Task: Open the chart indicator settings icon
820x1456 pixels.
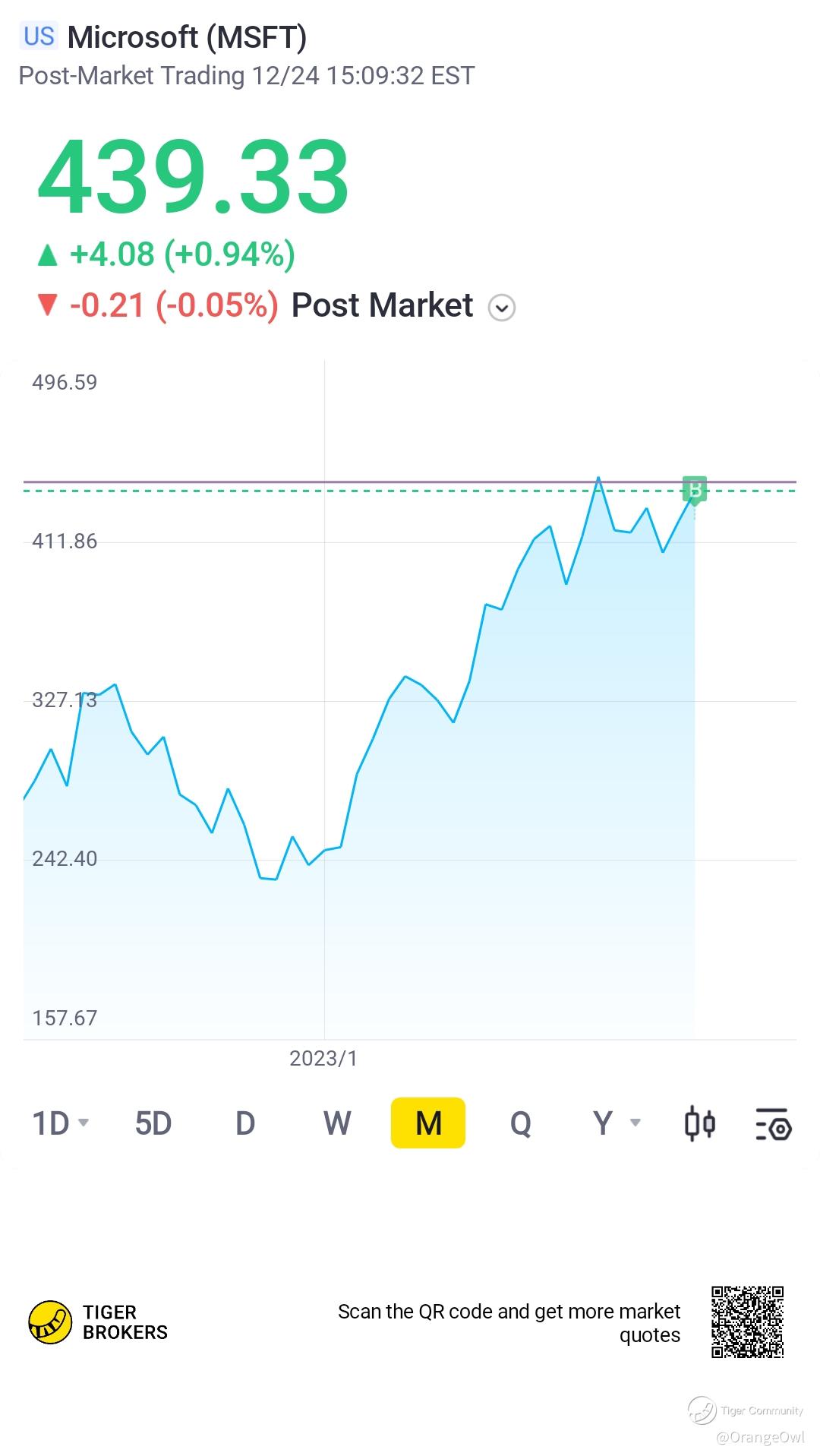Action: click(774, 1124)
